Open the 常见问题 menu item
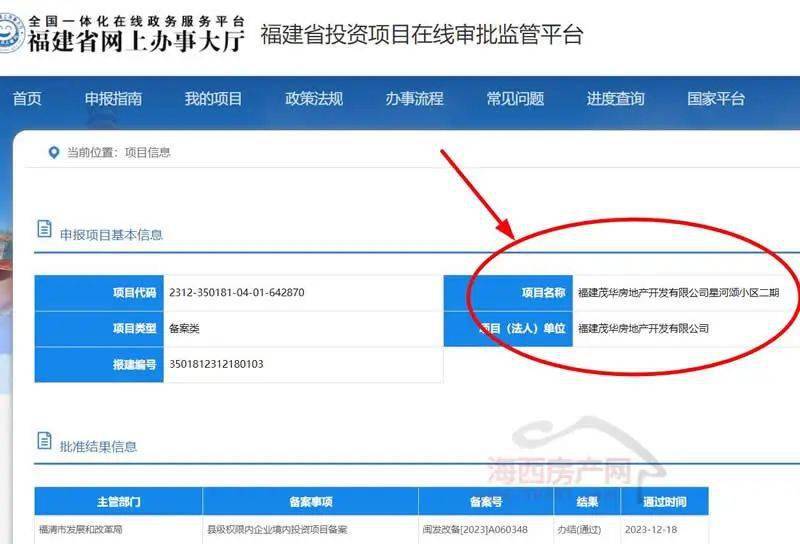Viewport: 800px width, 544px height. 515,98
